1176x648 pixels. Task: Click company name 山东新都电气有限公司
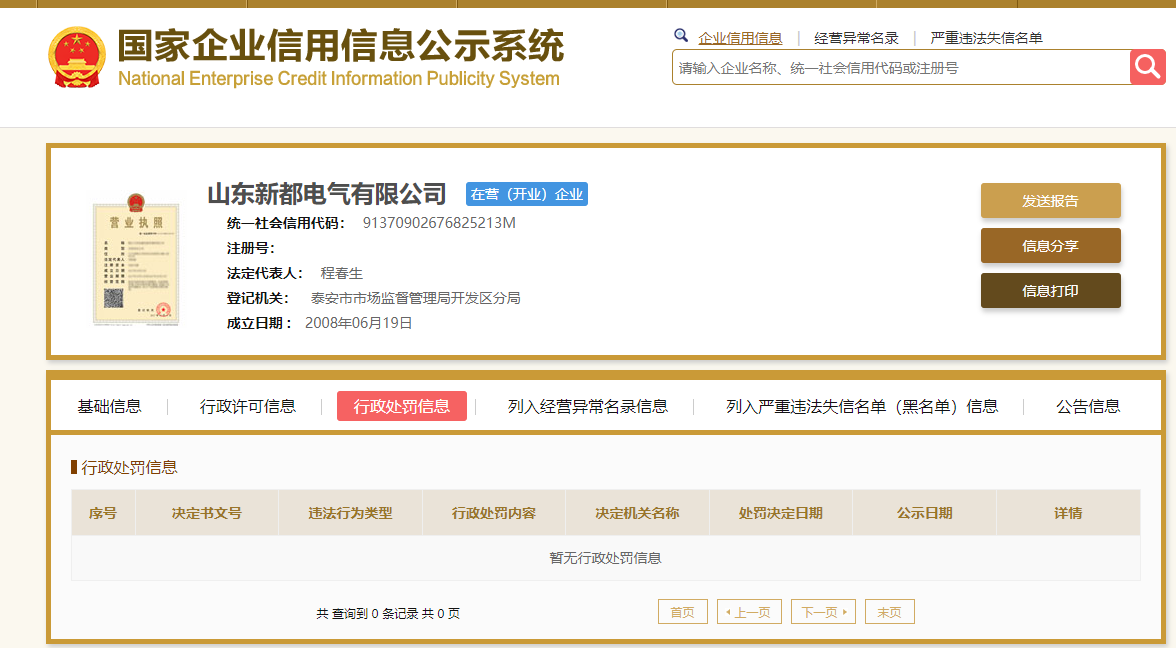click(327, 194)
